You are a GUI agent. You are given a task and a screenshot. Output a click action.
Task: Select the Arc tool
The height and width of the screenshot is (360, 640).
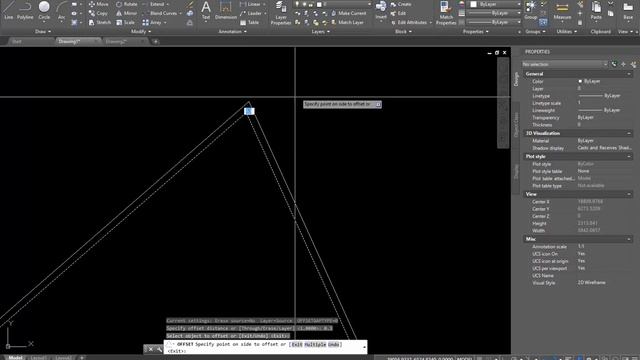pyautogui.click(x=61, y=10)
